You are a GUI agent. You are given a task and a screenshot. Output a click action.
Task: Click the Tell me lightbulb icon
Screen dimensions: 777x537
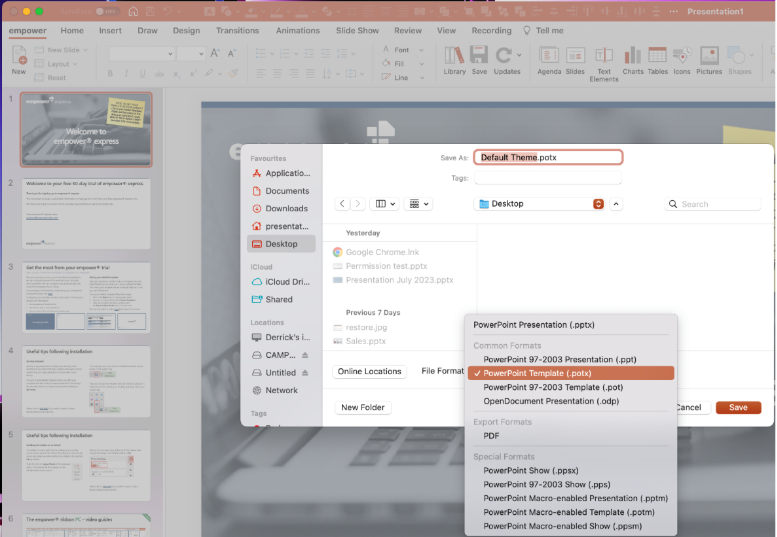click(x=527, y=30)
